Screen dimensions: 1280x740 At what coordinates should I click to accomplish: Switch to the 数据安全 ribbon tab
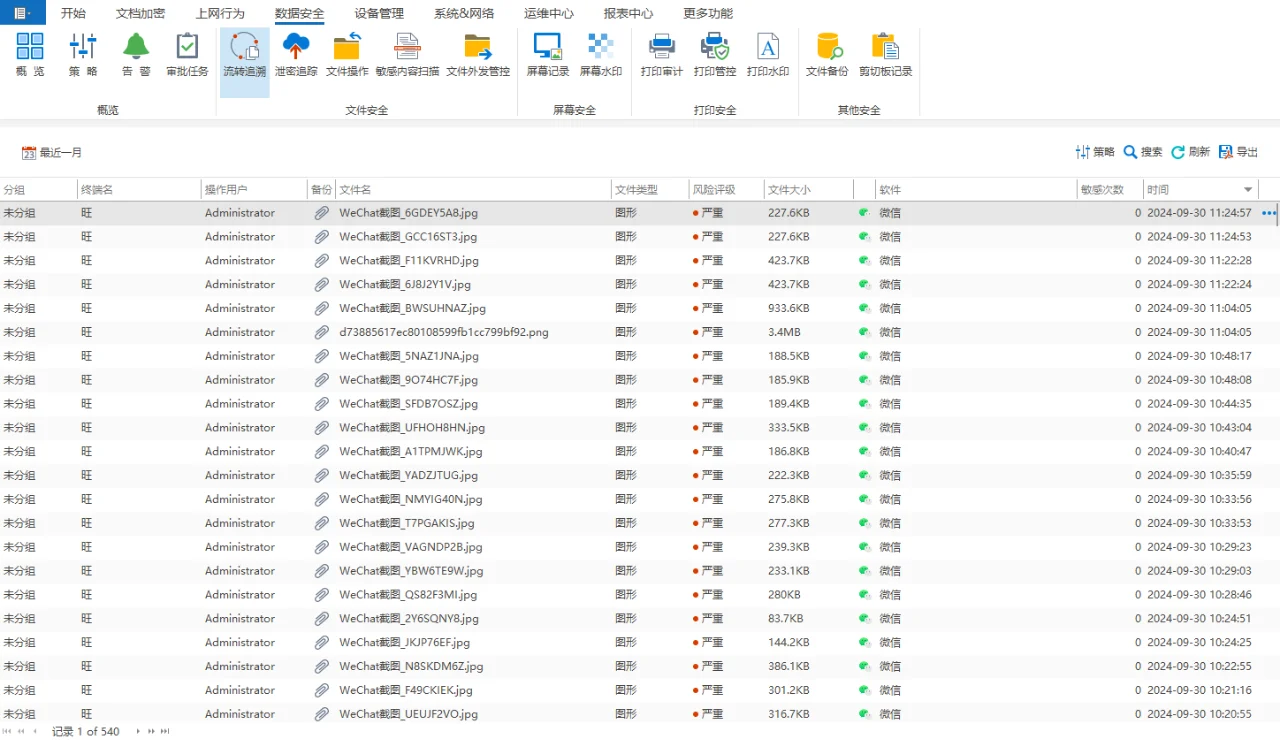point(300,14)
